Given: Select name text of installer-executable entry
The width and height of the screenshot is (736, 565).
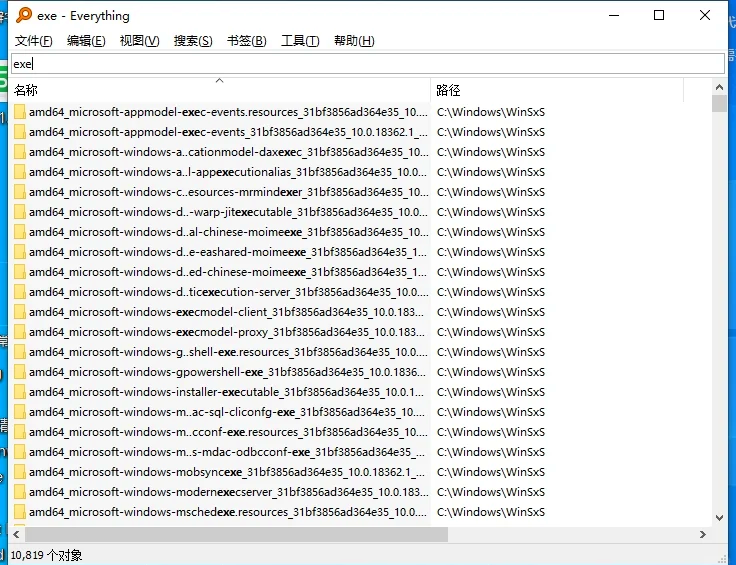Looking at the screenshot, I should tap(226, 392).
